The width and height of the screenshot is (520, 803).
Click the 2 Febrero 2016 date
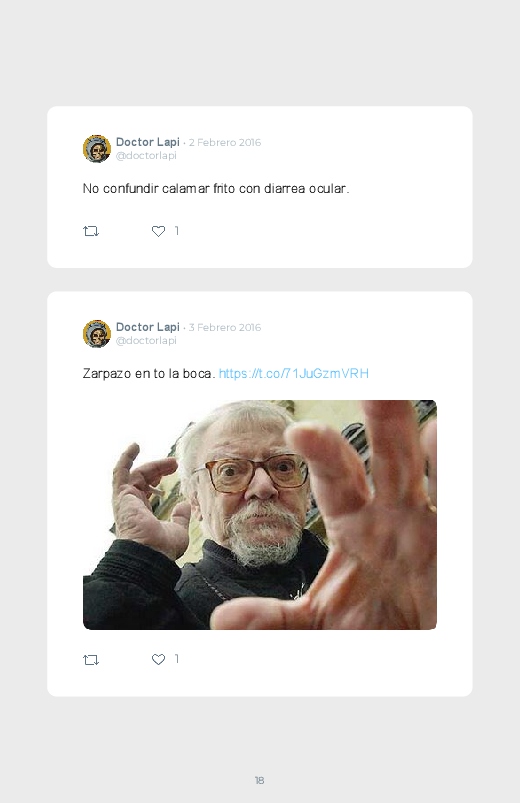225,142
